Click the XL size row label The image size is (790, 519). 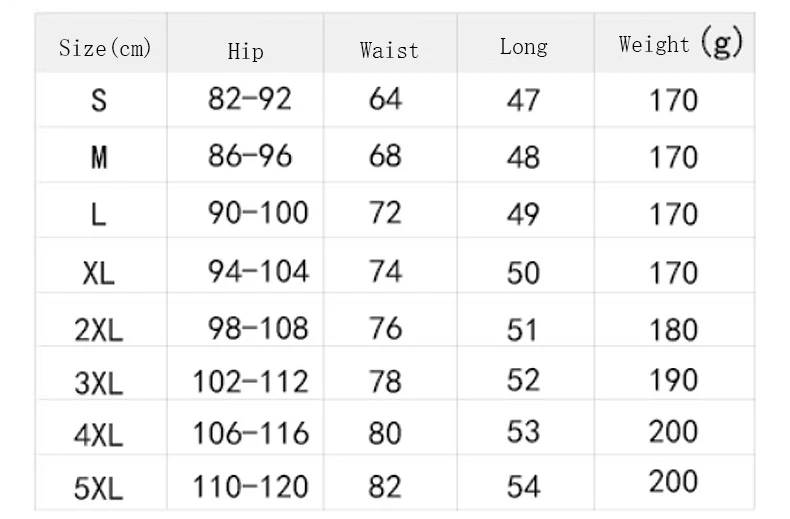99,274
